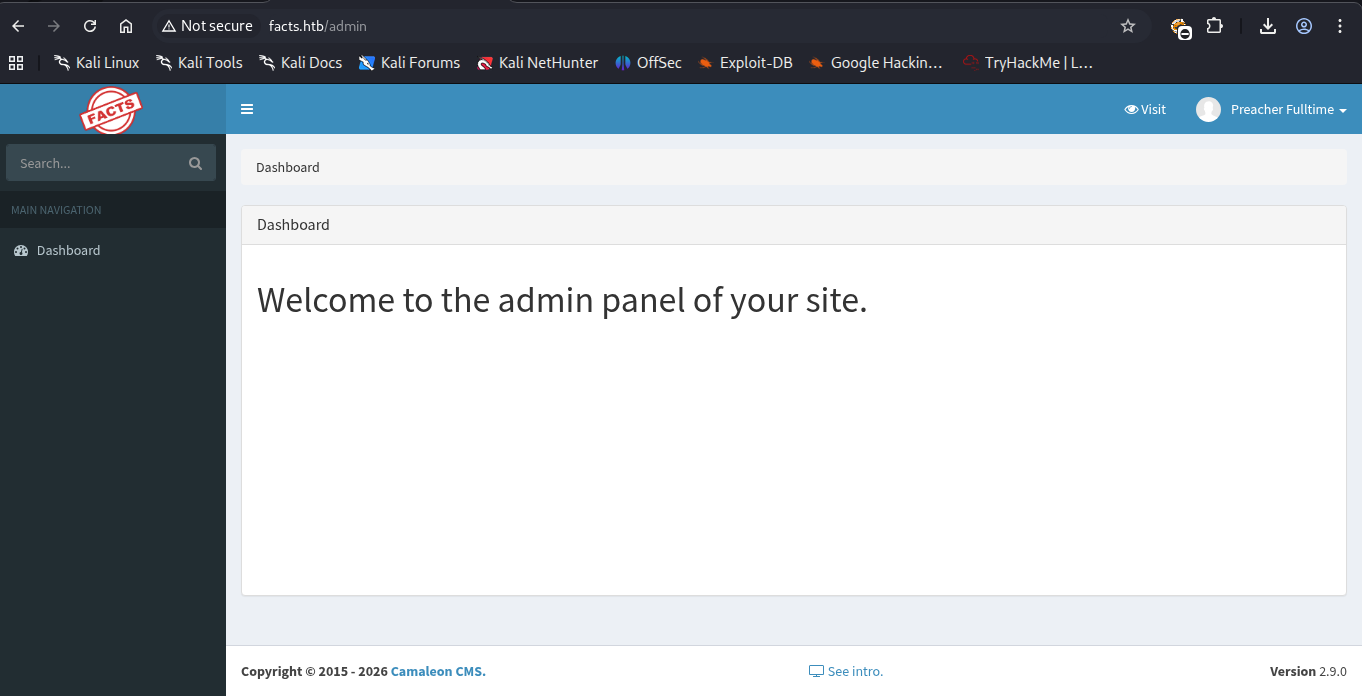Image resolution: width=1362 pixels, height=696 pixels.
Task: Click the user avatar icon
Action: 1208,110
